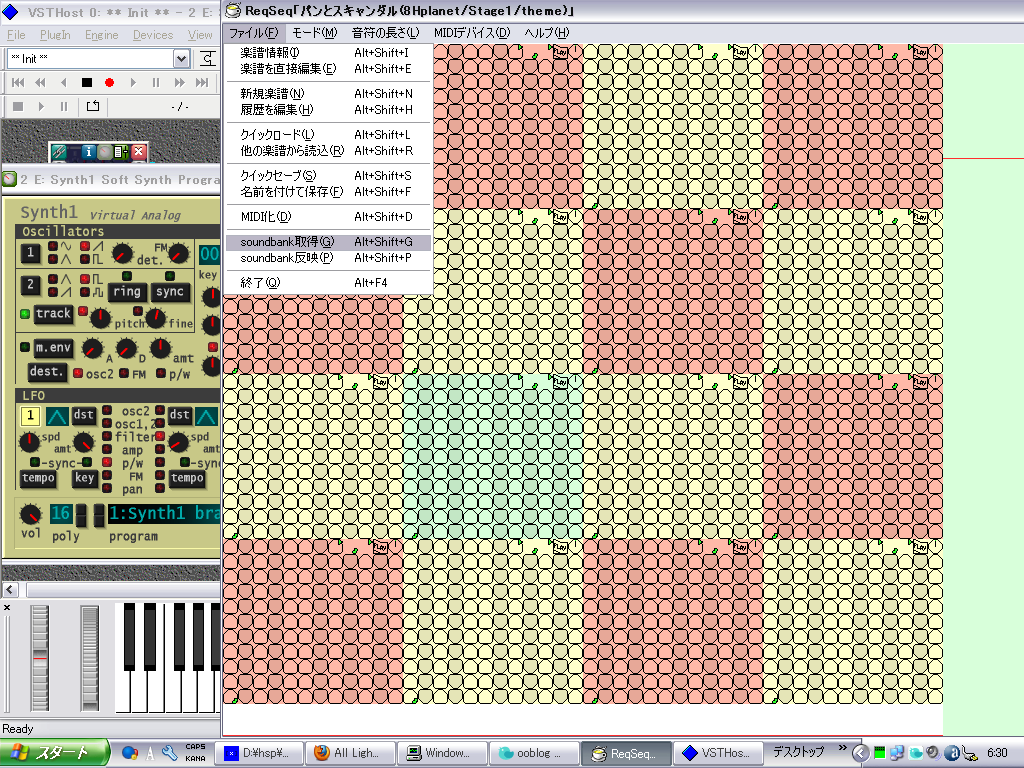Select osc2 as mod envelope destination

point(78,374)
